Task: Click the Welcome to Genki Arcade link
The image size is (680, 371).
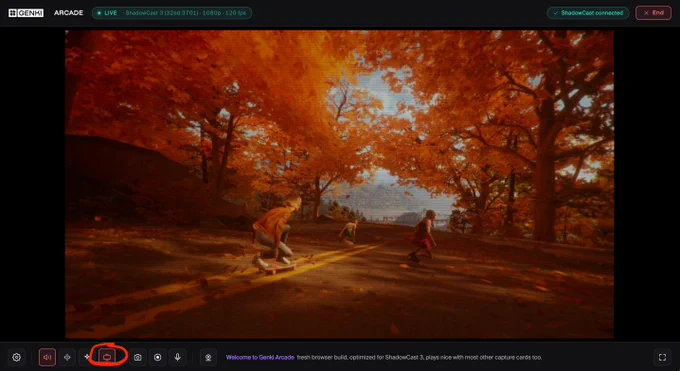Action: coord(260,357)
